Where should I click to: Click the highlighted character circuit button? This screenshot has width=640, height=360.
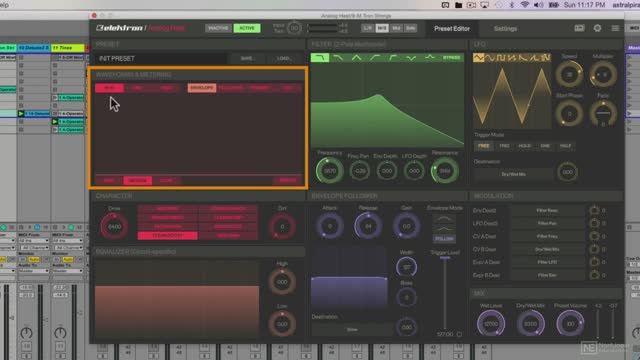click(167, 236)
